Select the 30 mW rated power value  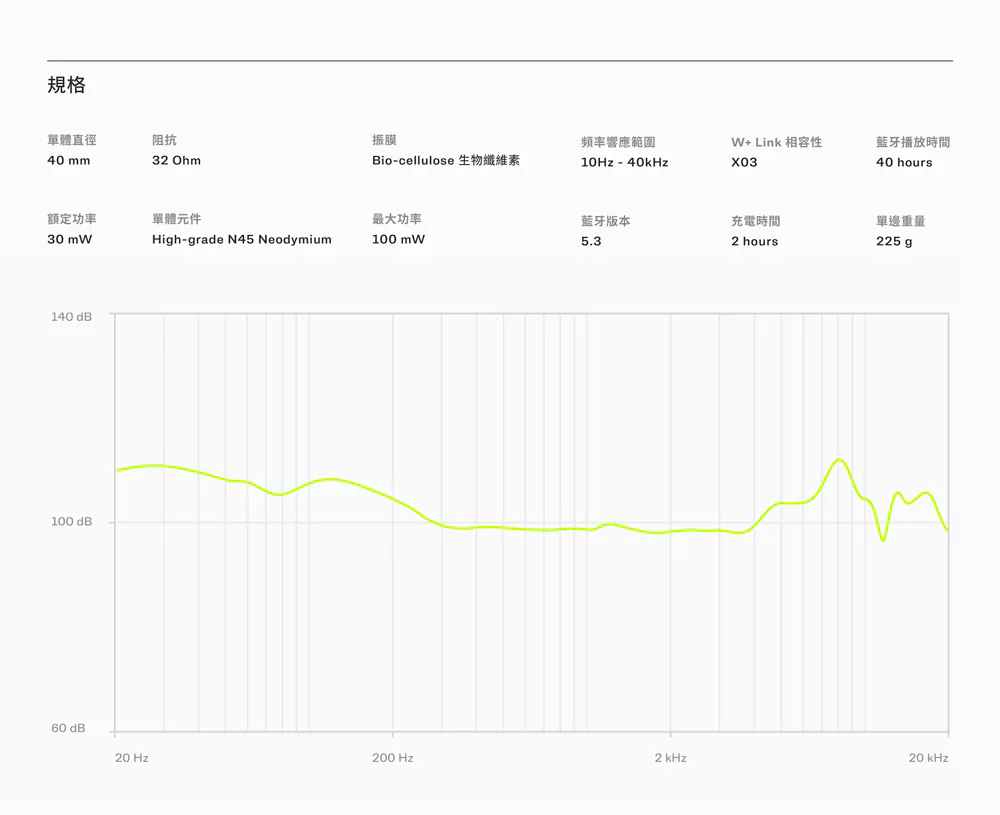click(70, 240)
